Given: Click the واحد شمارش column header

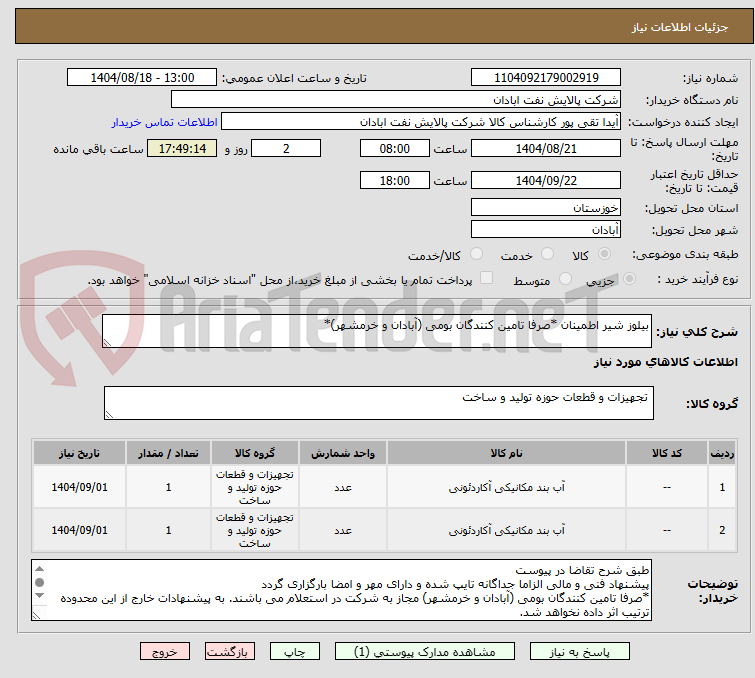Looking at the screenshot, I should [x=343, y=453].
